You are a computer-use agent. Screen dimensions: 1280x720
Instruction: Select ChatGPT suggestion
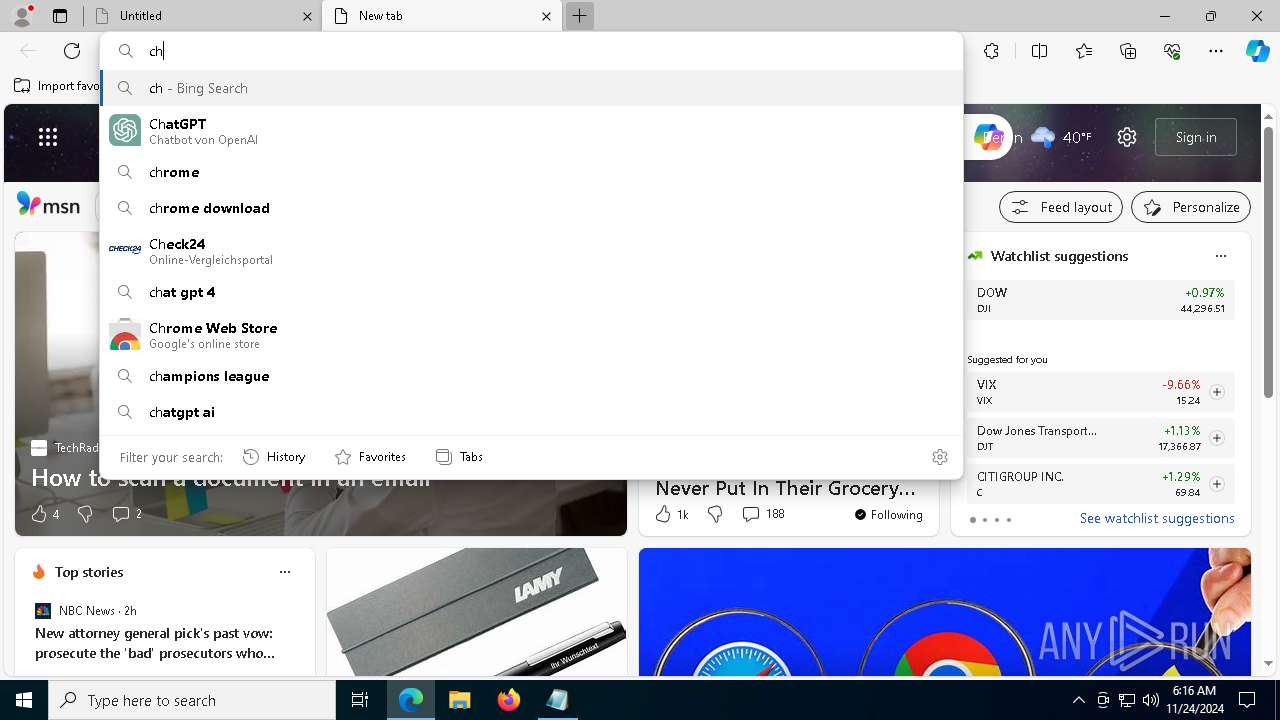tap(531, 131)
